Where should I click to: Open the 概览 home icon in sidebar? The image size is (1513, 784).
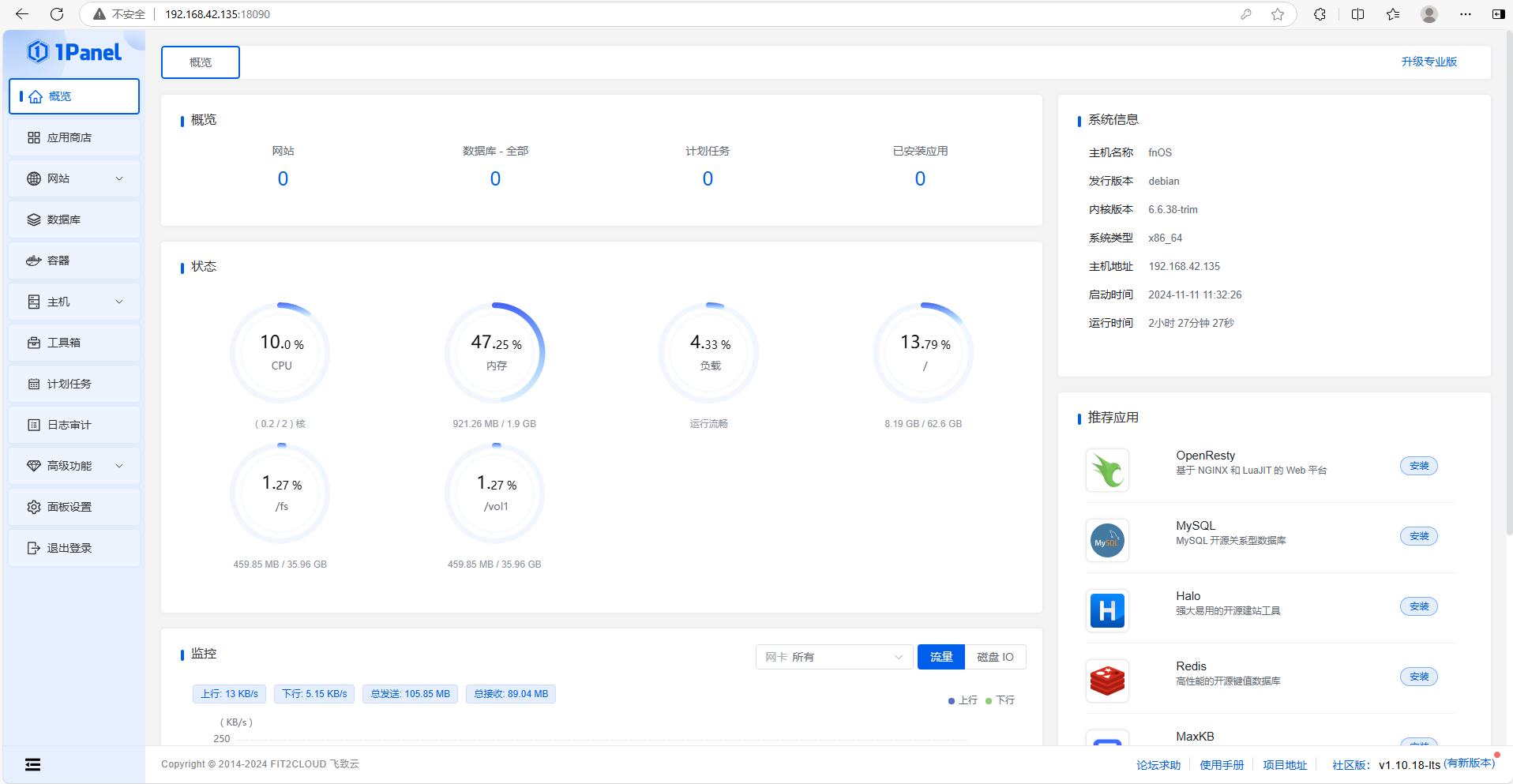(36, 96)
